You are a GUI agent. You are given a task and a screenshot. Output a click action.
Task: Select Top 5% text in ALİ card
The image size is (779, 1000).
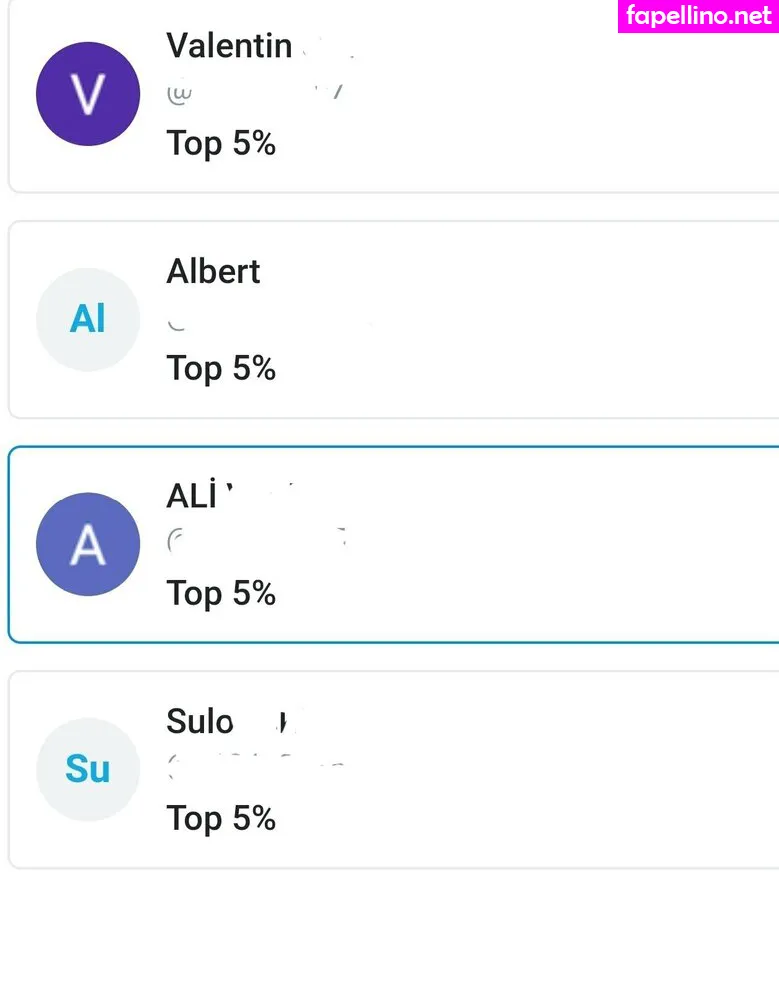tap(221, 594)
